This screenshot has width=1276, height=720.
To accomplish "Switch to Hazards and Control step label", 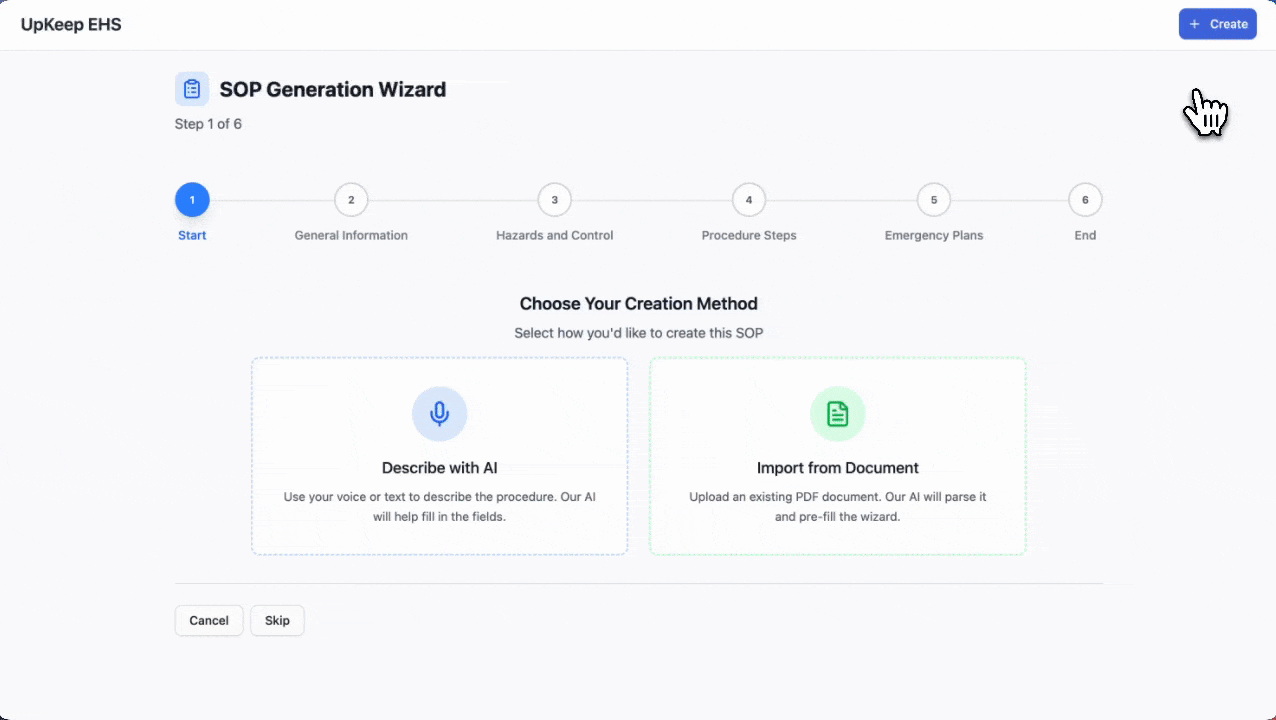I will (x=555, y=236).
